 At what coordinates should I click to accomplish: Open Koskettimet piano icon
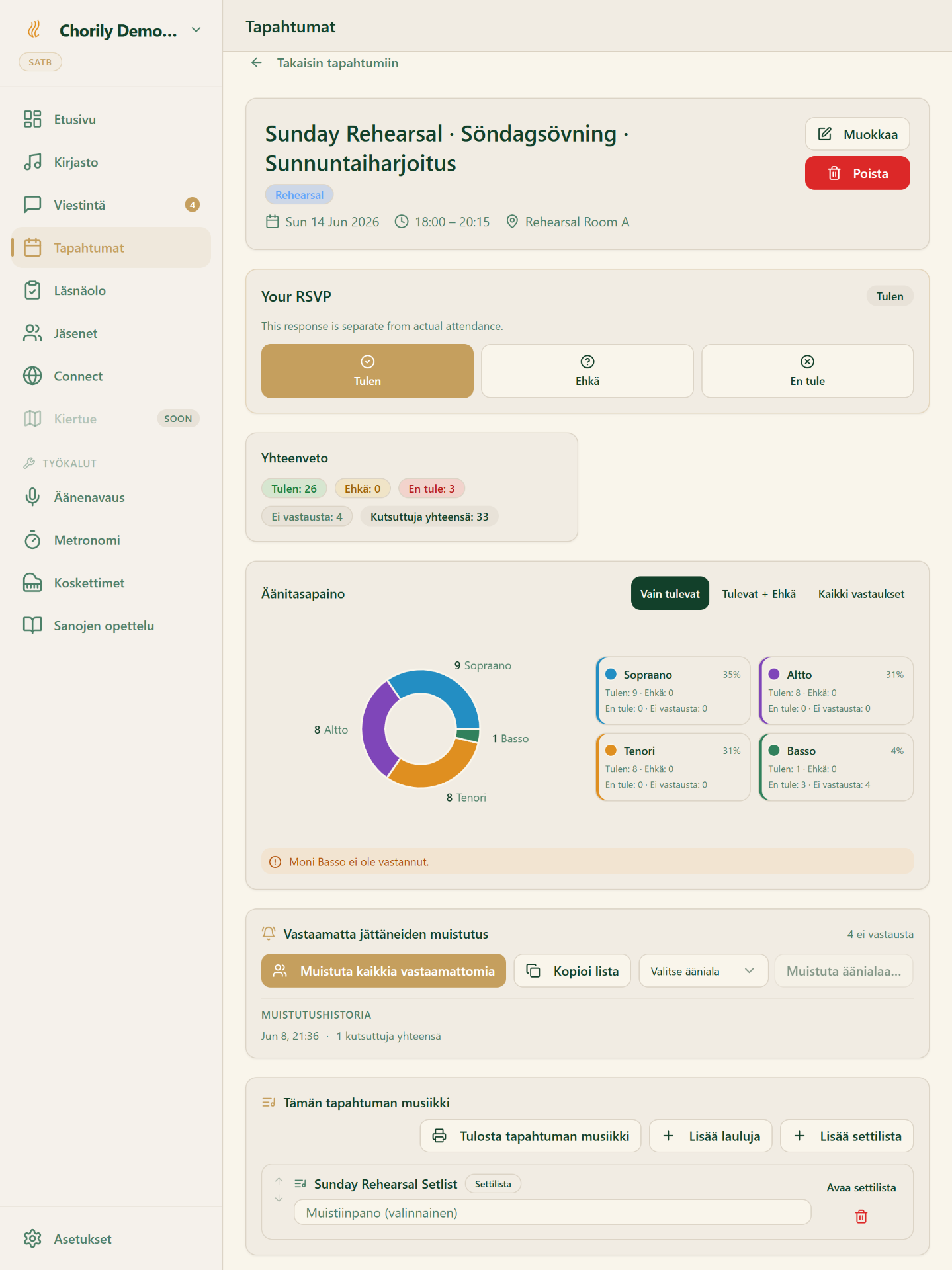point(32,583)
